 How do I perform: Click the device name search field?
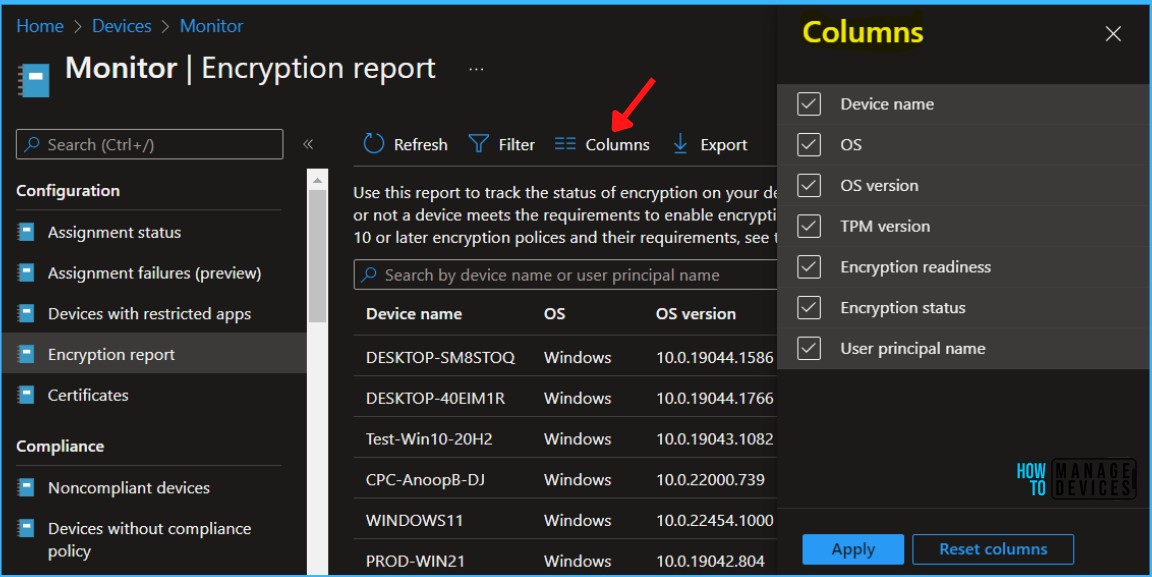[570, 275]
